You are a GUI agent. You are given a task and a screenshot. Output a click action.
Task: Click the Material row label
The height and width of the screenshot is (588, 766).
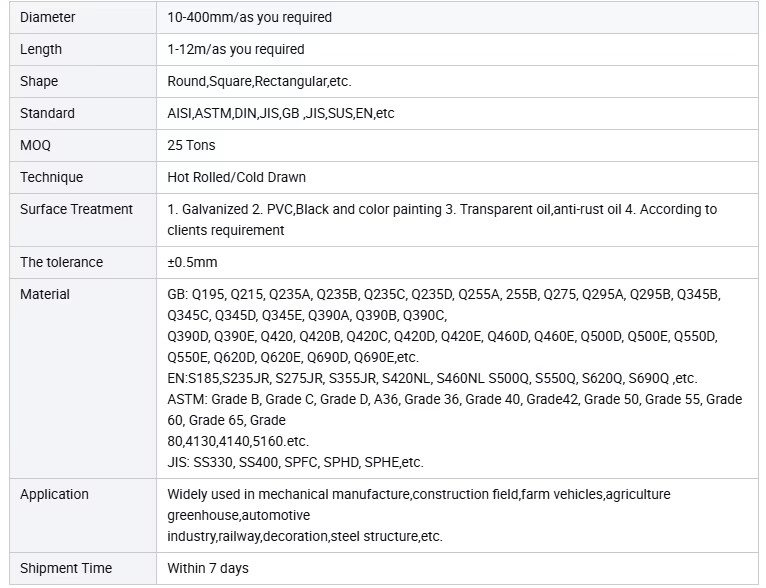point(44,294)
